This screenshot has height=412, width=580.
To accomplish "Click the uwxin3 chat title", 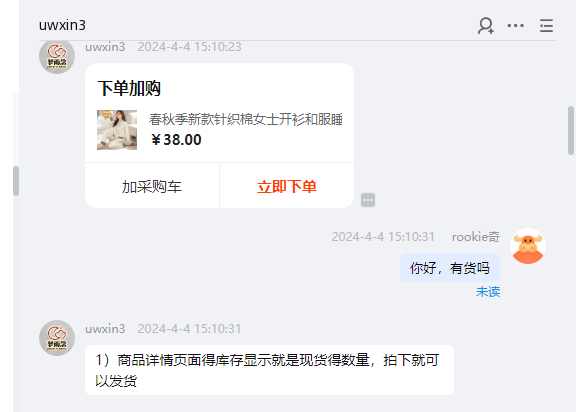I will pos(62,25).
